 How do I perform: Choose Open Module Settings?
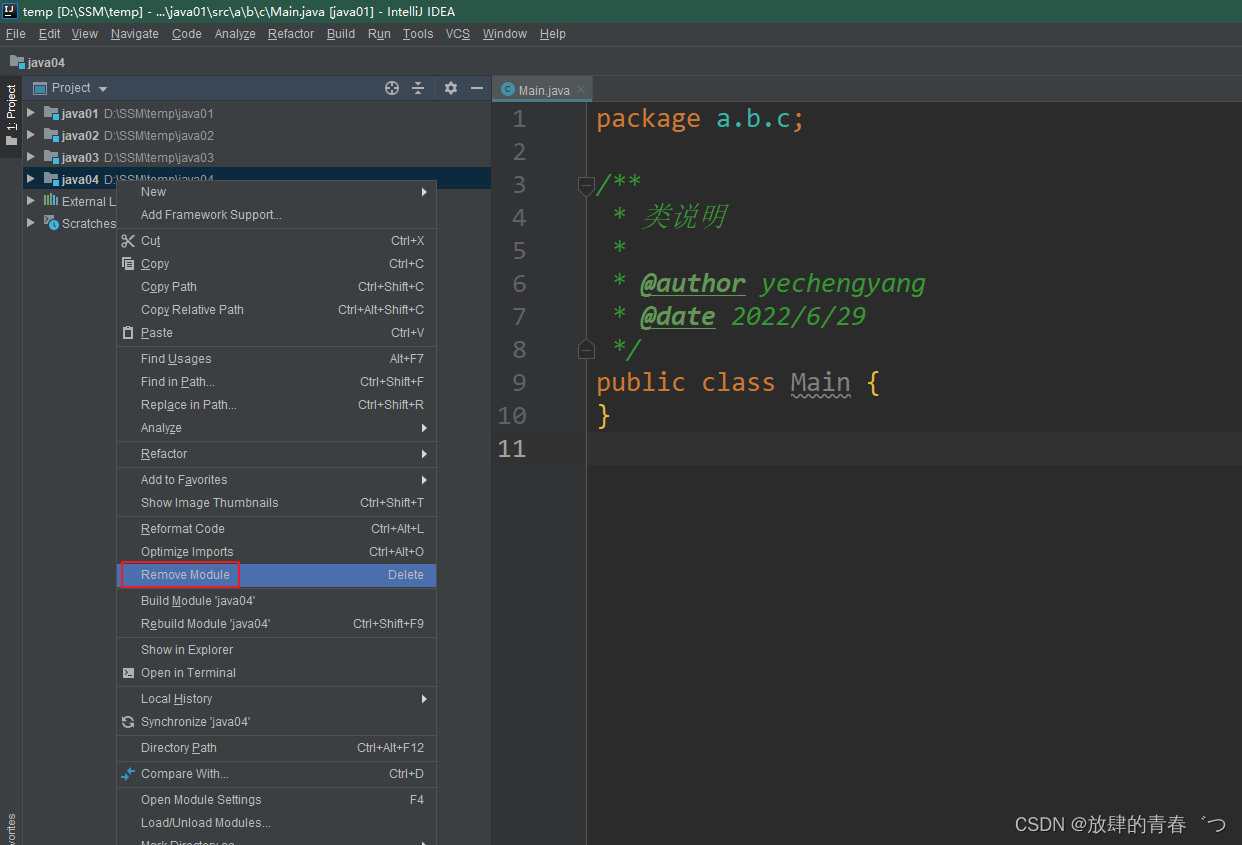pyautogui.click(x=276, y=800)
